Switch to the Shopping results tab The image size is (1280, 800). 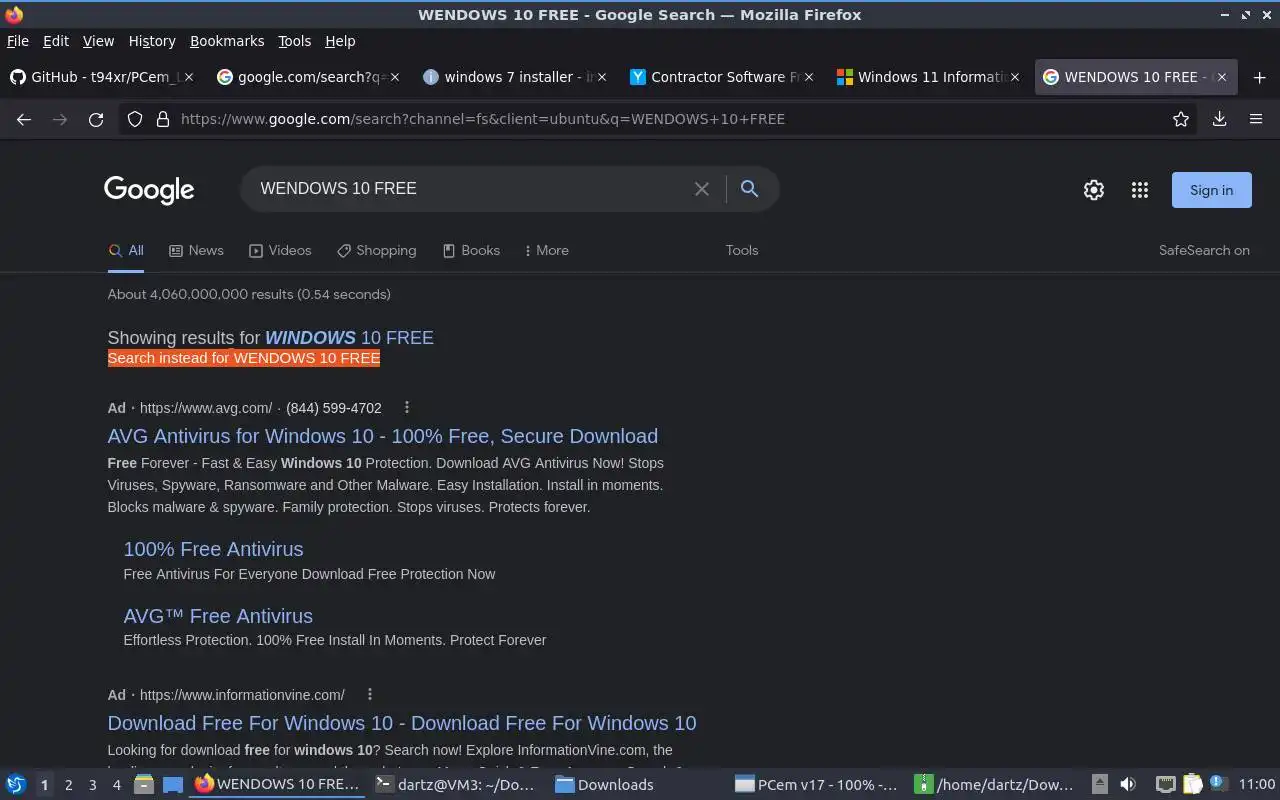pyautogui.click(x=376, y=251)
